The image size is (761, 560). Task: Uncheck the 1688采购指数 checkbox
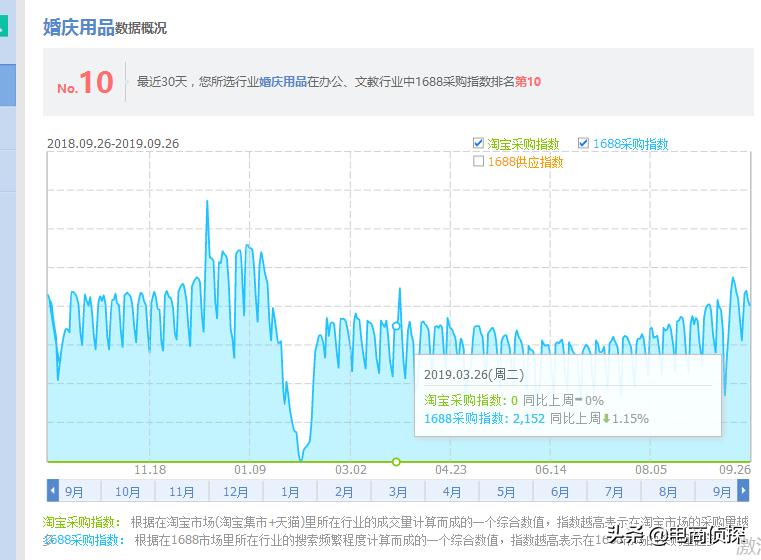[584, 144]
